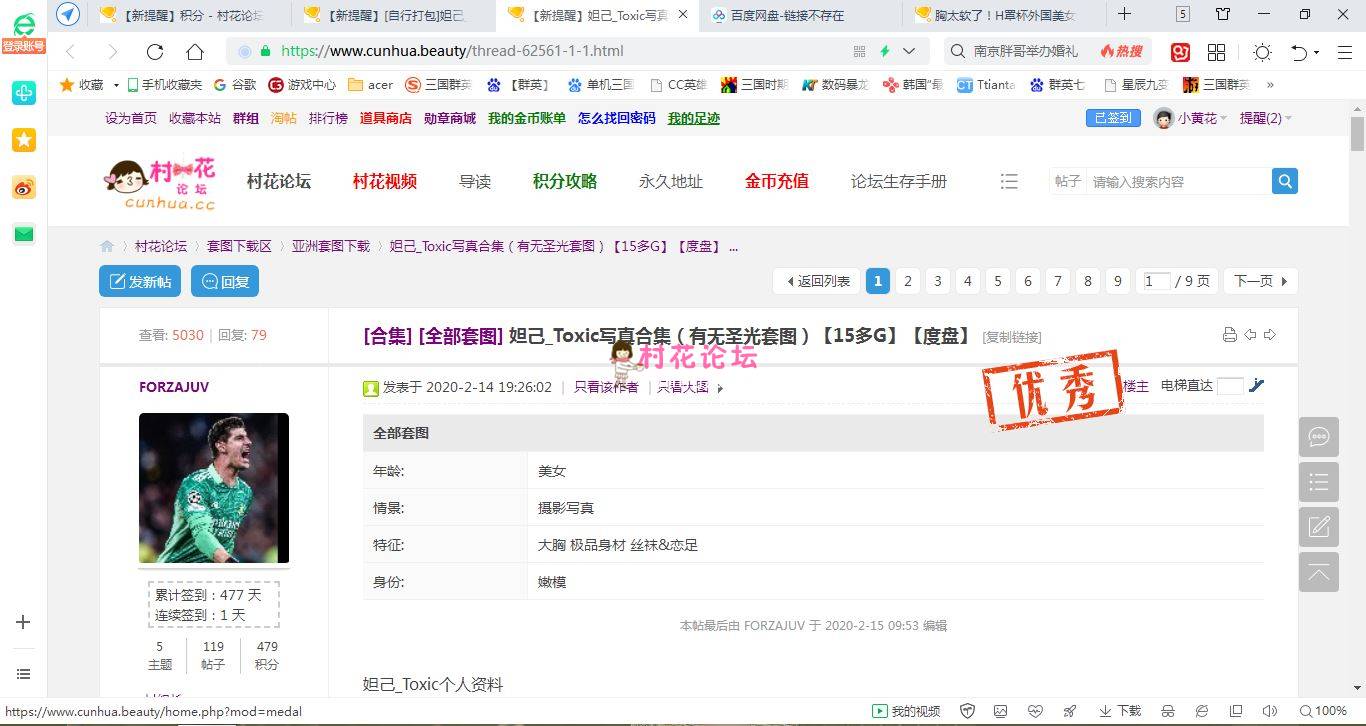Open the Weibo icon in sidebar

click(x=24, y=187)
